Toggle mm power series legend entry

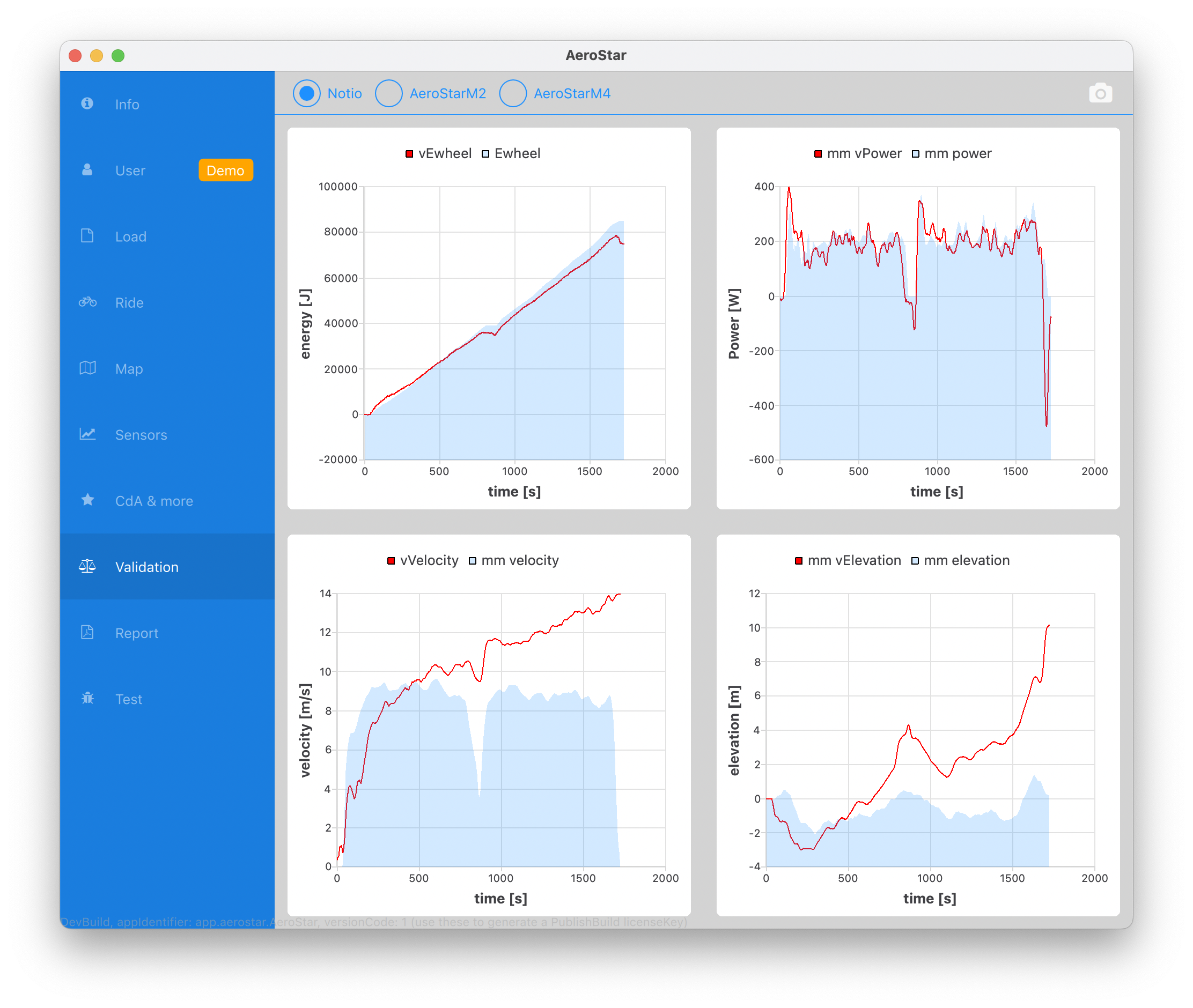click(x=952, y=154)
